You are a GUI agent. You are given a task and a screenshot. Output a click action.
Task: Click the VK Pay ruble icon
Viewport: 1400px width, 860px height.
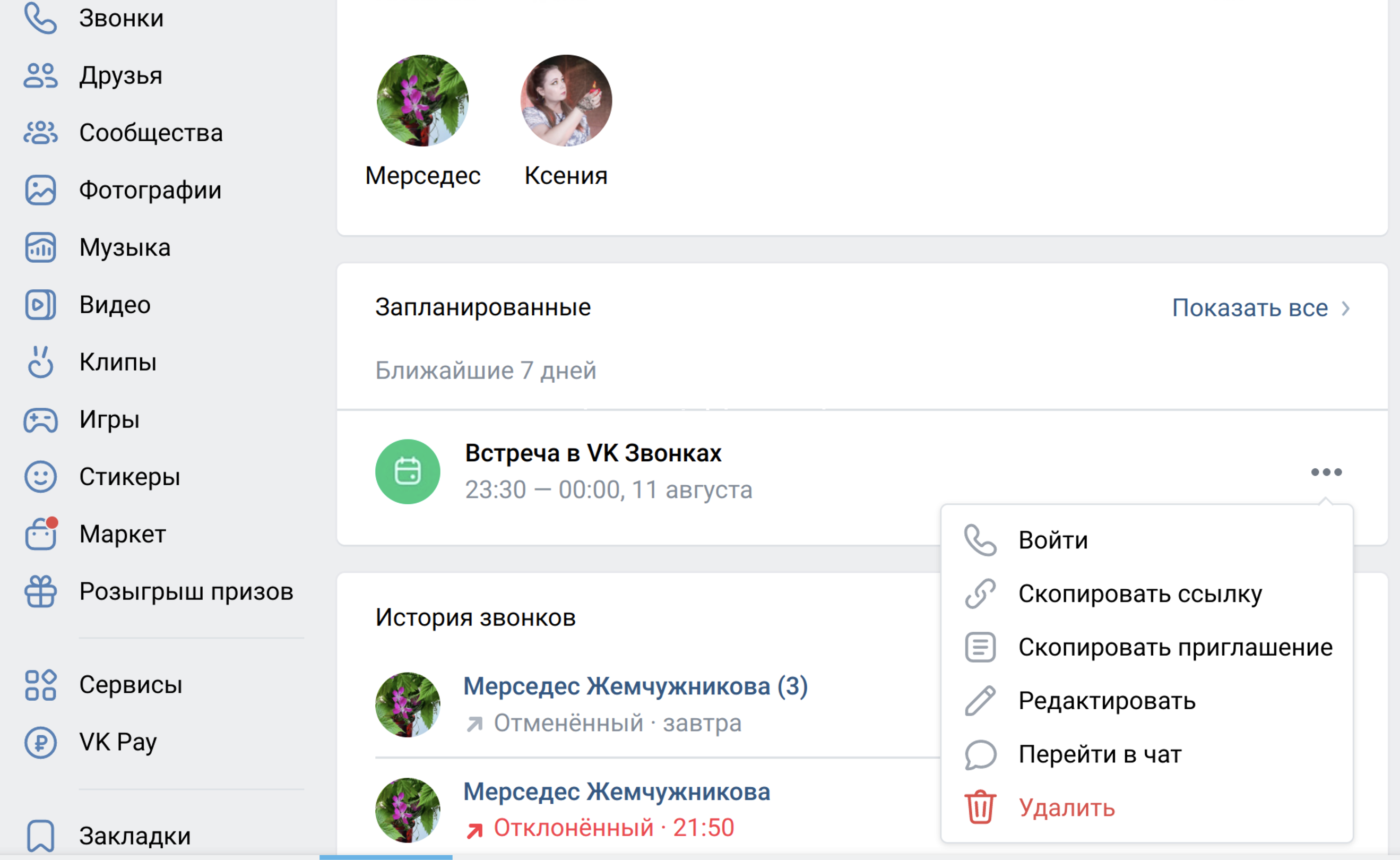pos(40,742)
